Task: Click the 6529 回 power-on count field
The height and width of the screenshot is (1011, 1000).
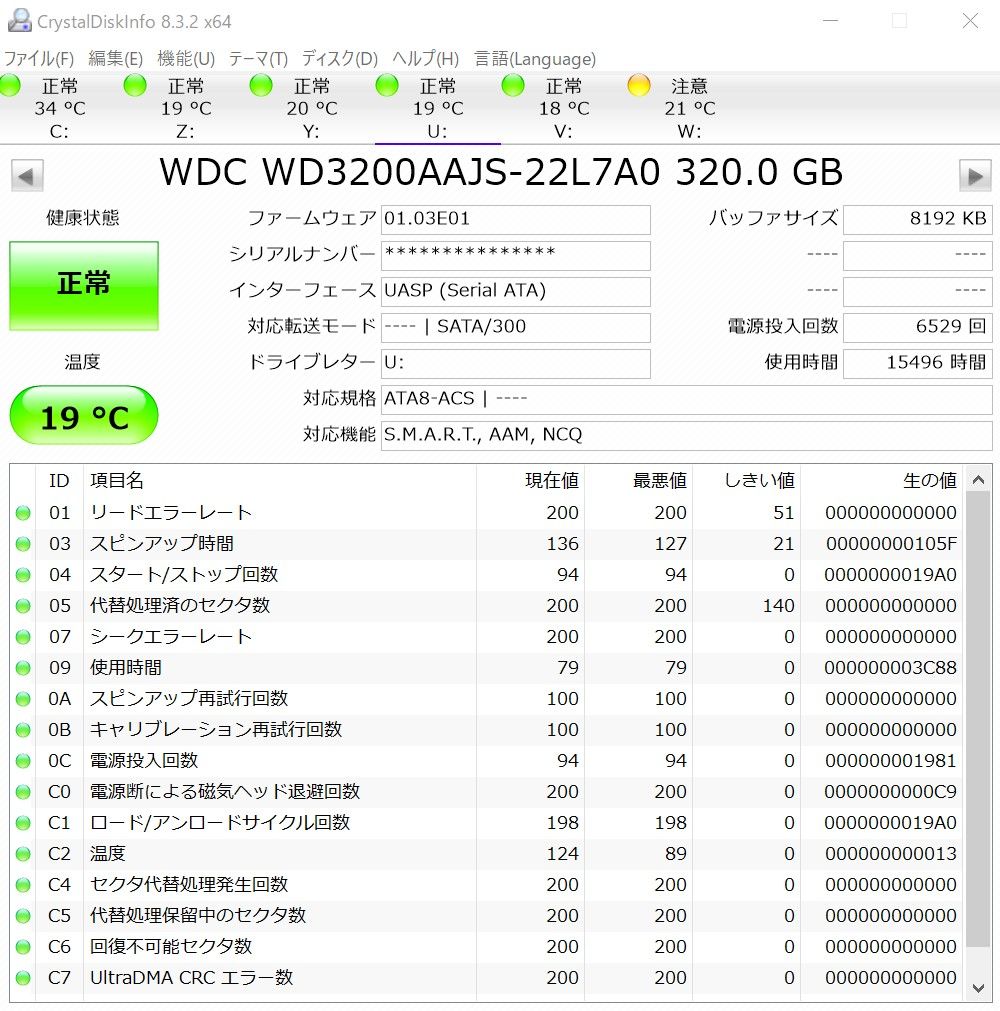Action: coord(917,328)
